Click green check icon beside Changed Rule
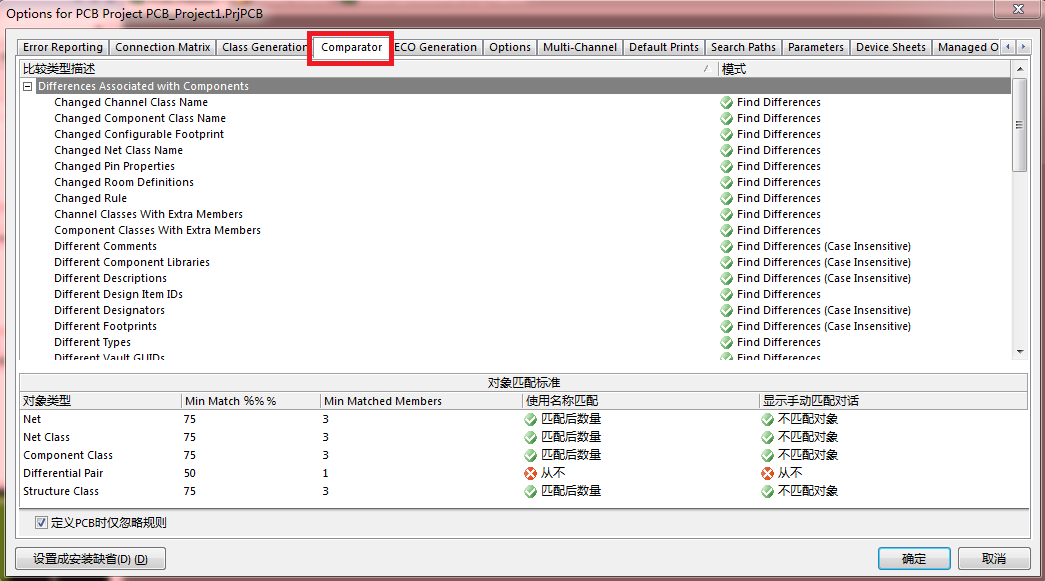The image size is (1045, 581). [x=726, y=198]
